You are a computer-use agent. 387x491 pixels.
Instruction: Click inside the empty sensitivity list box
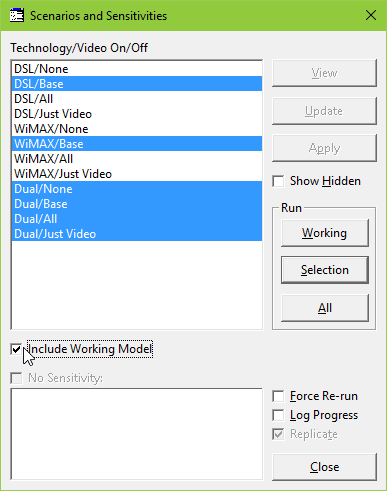point(137,434)
